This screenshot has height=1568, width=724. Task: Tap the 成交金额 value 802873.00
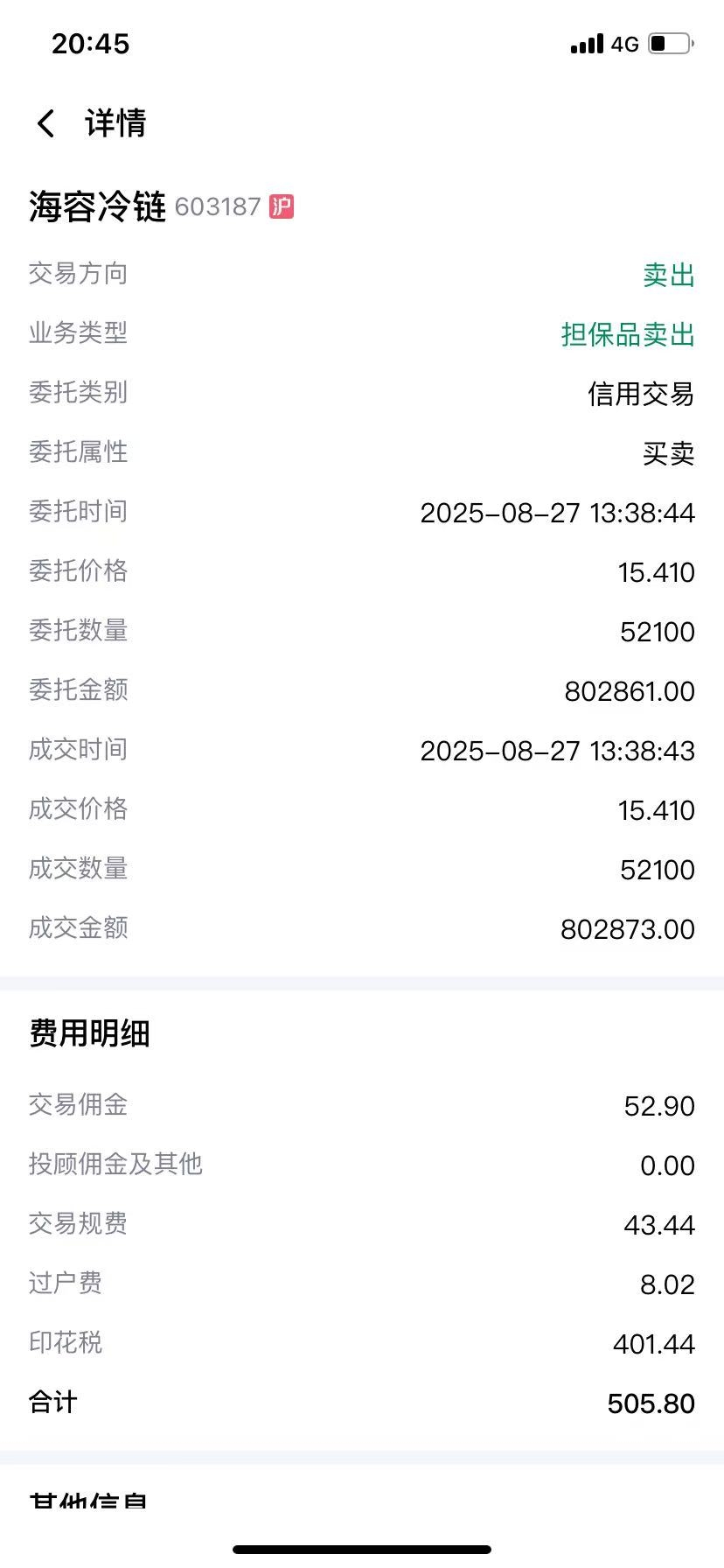(x=628, y=929)
